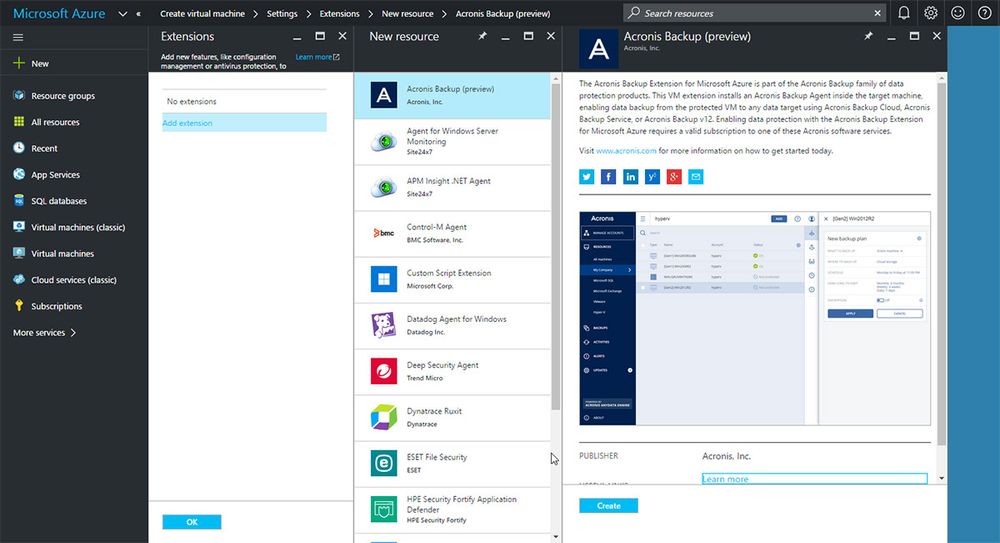
Task: Go to New resource breadcrumb
Action: (408, 13)
